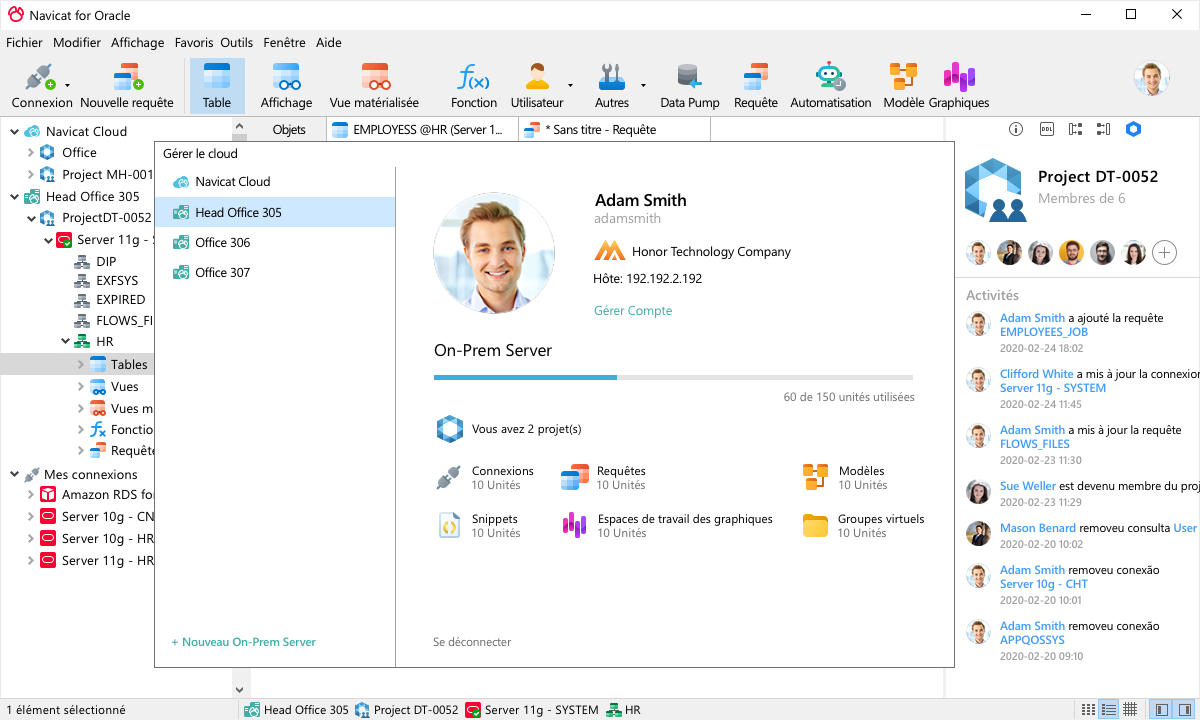Image resolution: width=1200 pixels, height=720 pixels.
Task: Click the Gérer Compte link
Action: 633,311
